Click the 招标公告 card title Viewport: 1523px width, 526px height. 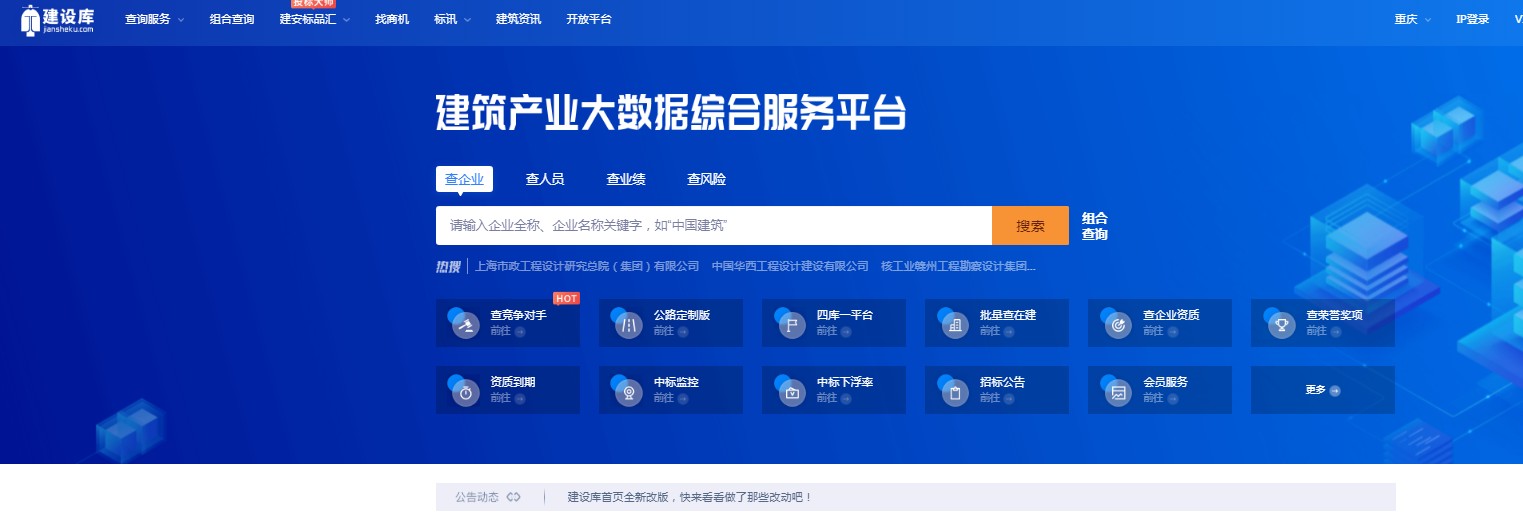1002,382
